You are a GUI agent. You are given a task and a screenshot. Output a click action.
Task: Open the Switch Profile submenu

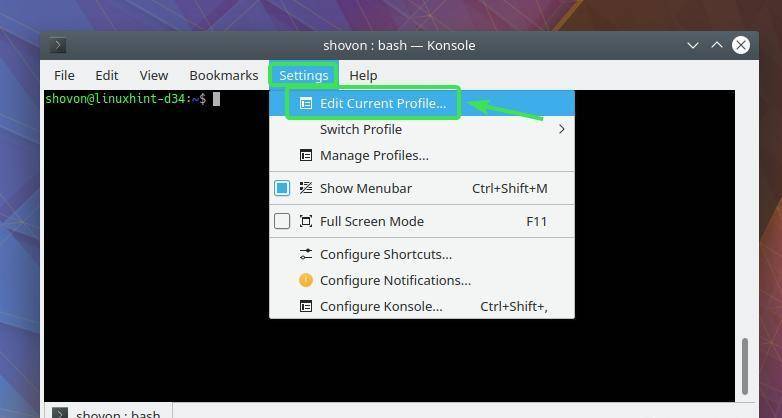[x=422, y=129]
